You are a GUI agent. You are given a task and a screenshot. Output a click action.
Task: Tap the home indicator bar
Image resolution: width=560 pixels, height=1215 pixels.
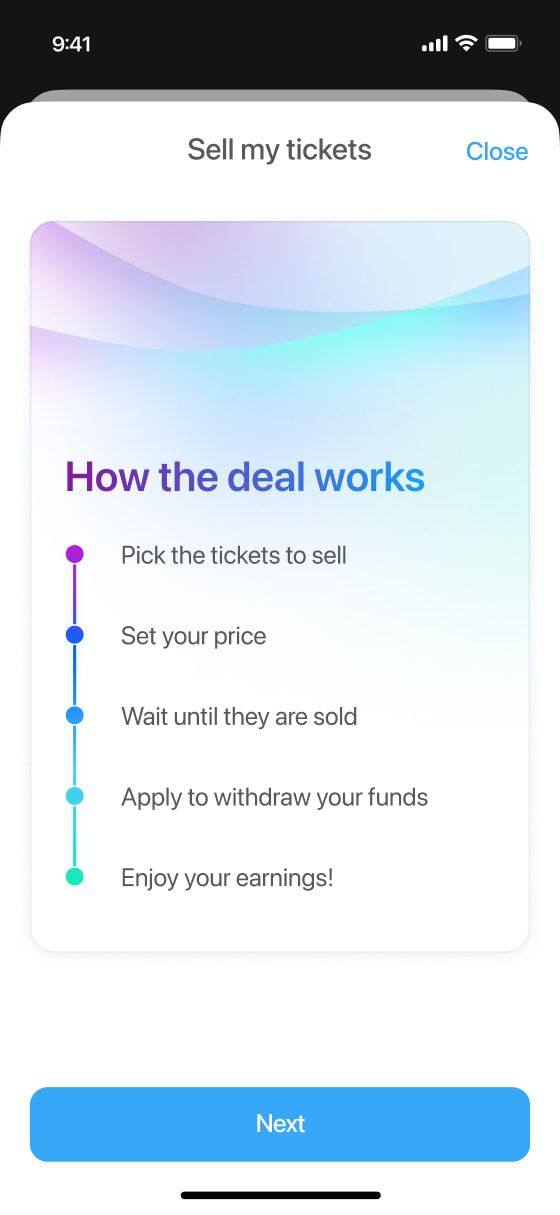280,1195
